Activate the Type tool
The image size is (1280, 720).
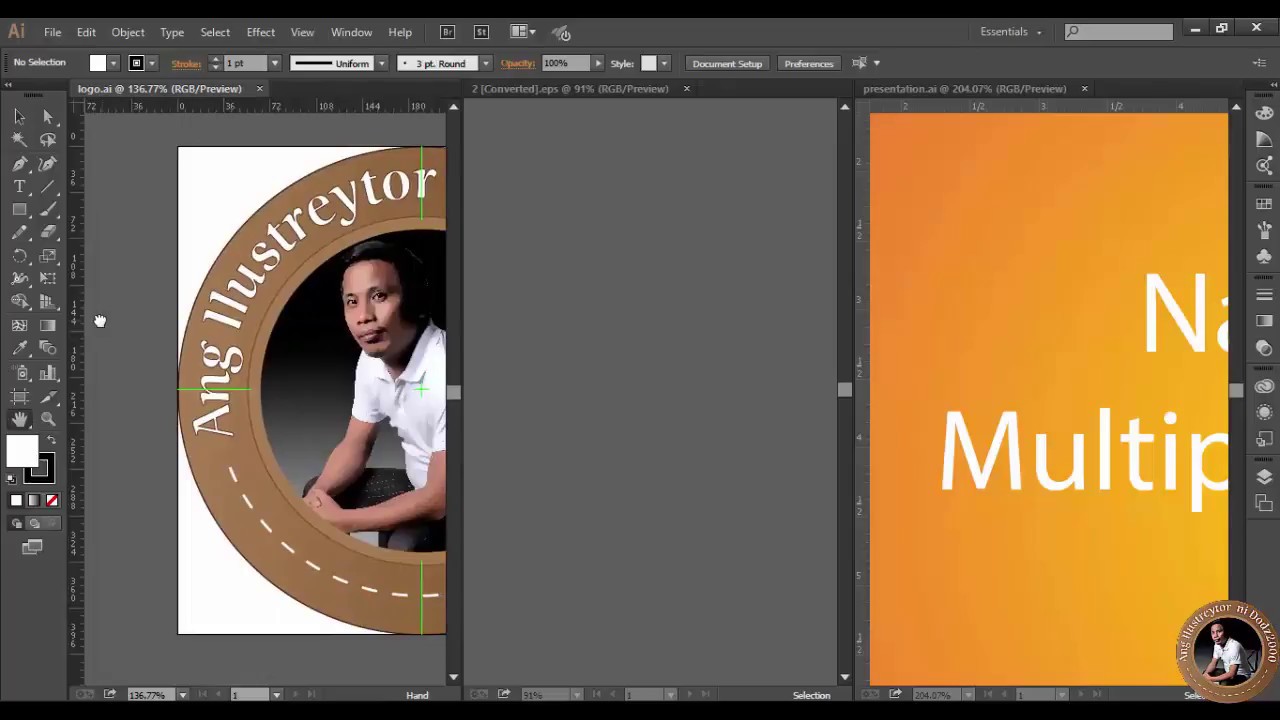(20, 187)
